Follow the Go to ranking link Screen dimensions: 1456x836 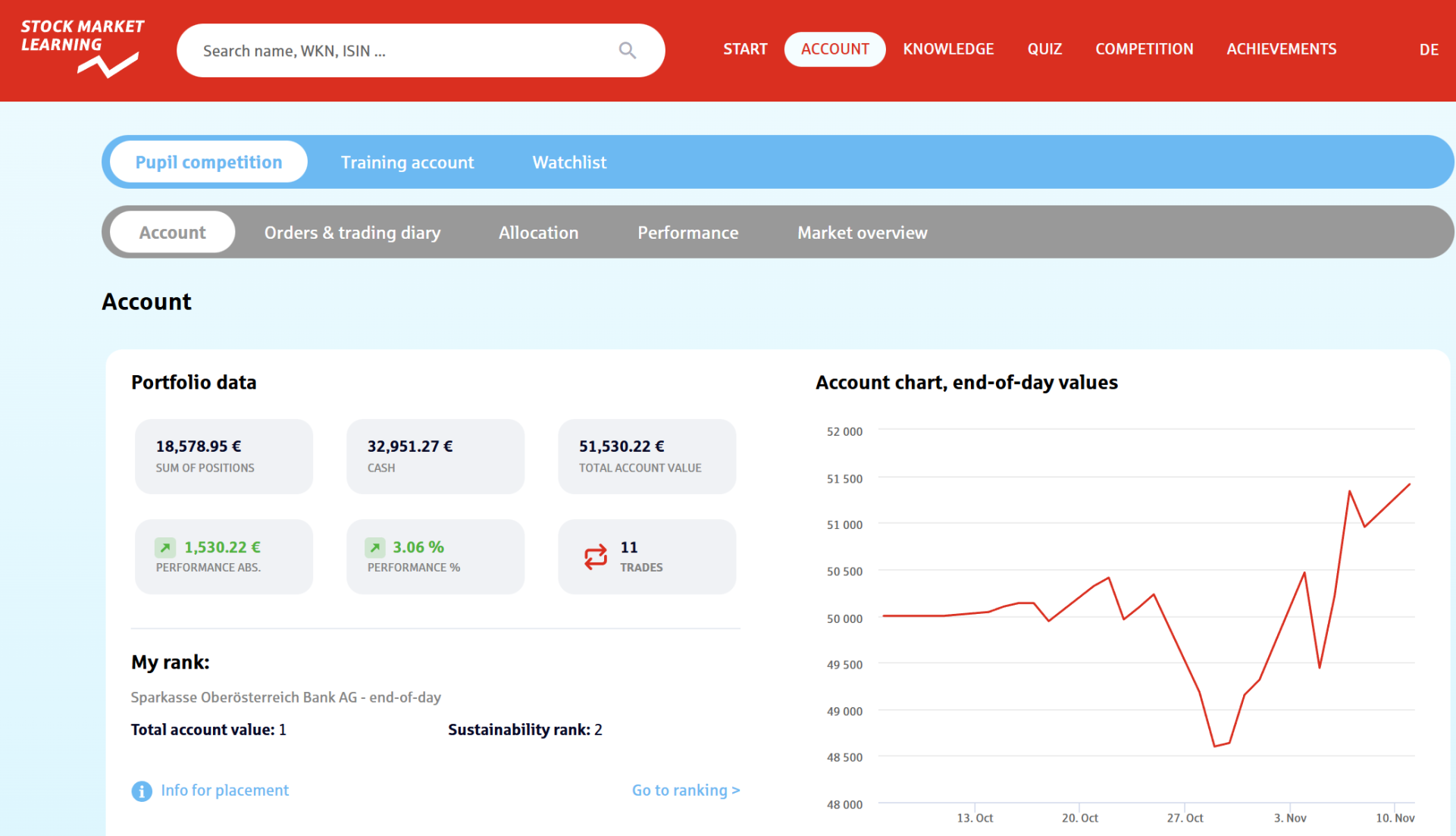(685, 790)
